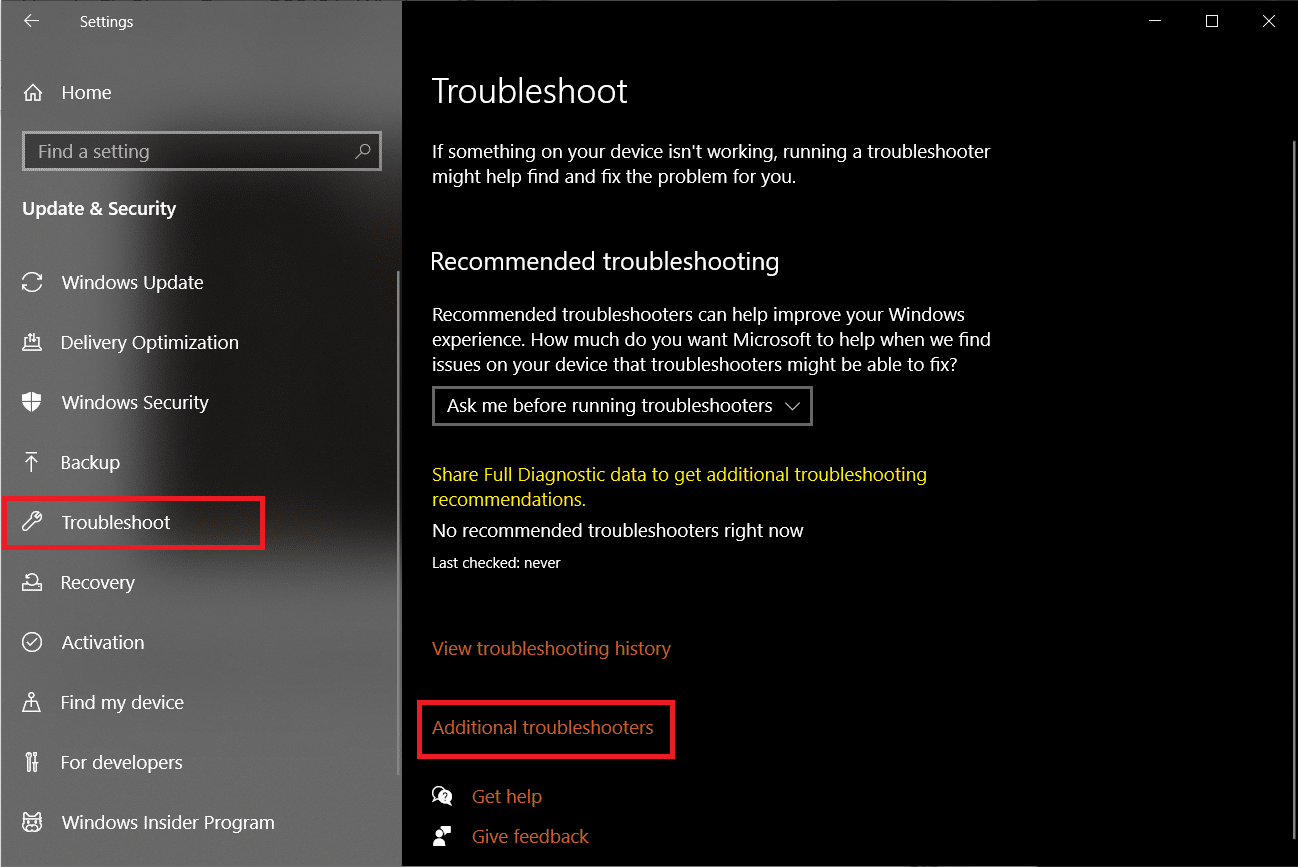Image resolution: width=1298 pixels, height=867 pixels.
Task: Click the Windows Insider Program cat icon
Action: (32, 823)
